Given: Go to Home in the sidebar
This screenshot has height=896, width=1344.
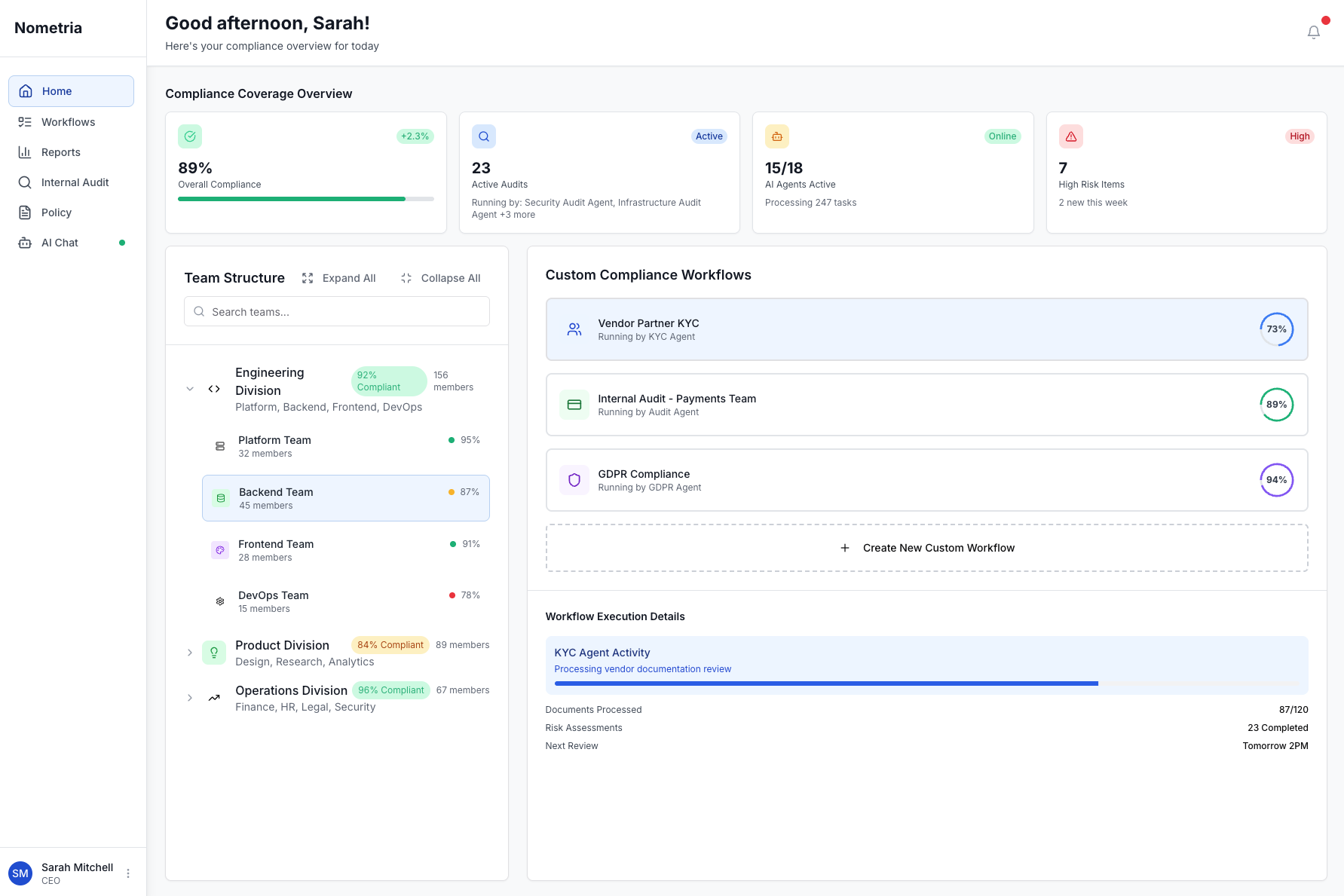Looking at the screenshot, I should 72,91.
